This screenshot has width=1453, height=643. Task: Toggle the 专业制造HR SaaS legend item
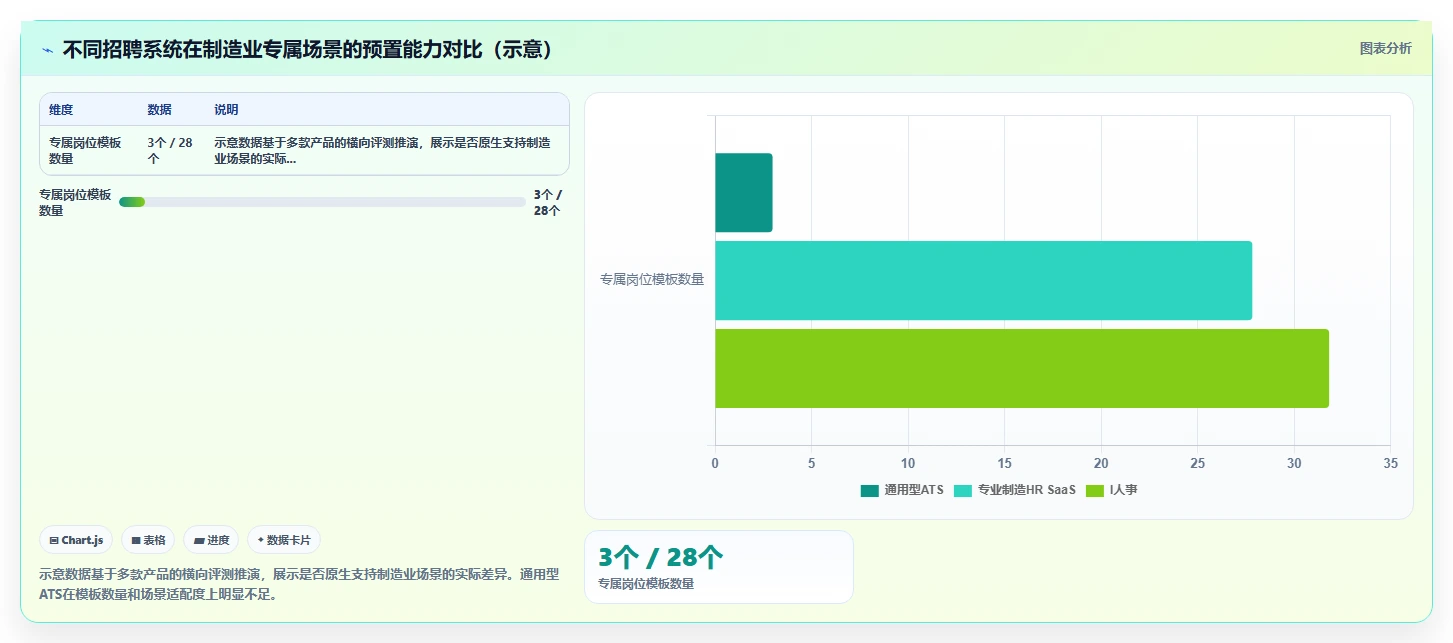pos(1015,490)
